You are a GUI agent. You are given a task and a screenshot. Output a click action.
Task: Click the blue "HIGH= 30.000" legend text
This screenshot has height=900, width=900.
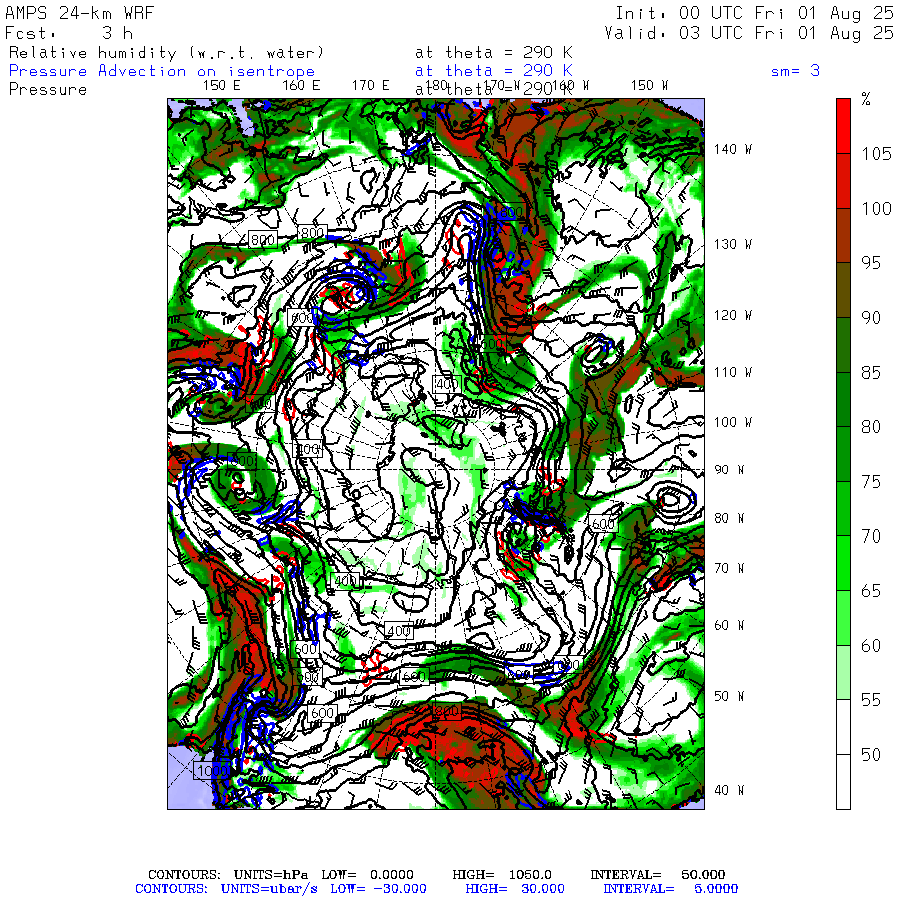515,889
